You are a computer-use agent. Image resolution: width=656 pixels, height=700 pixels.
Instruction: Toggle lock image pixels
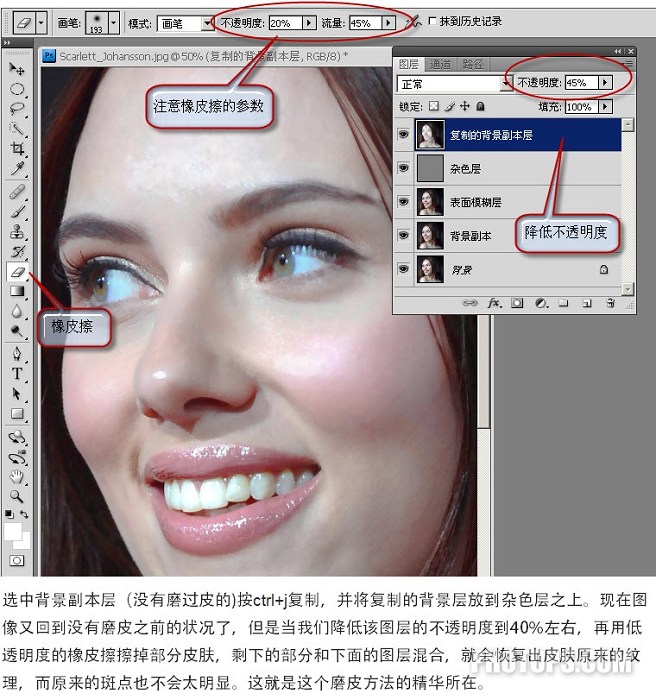[x=450, y=106]
